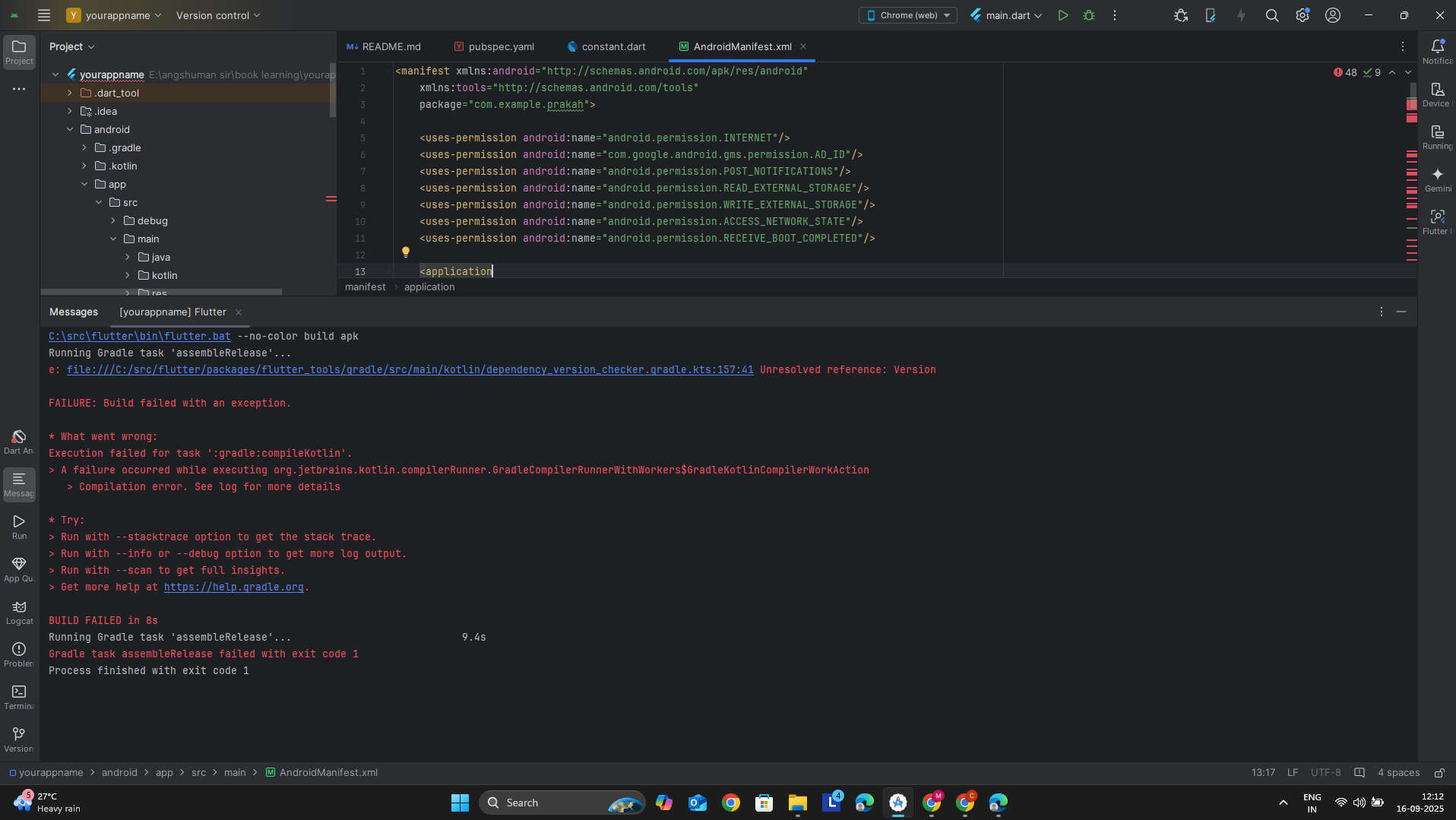
Task: Click the Windows taskbar Search box
Action: [562, 803]
